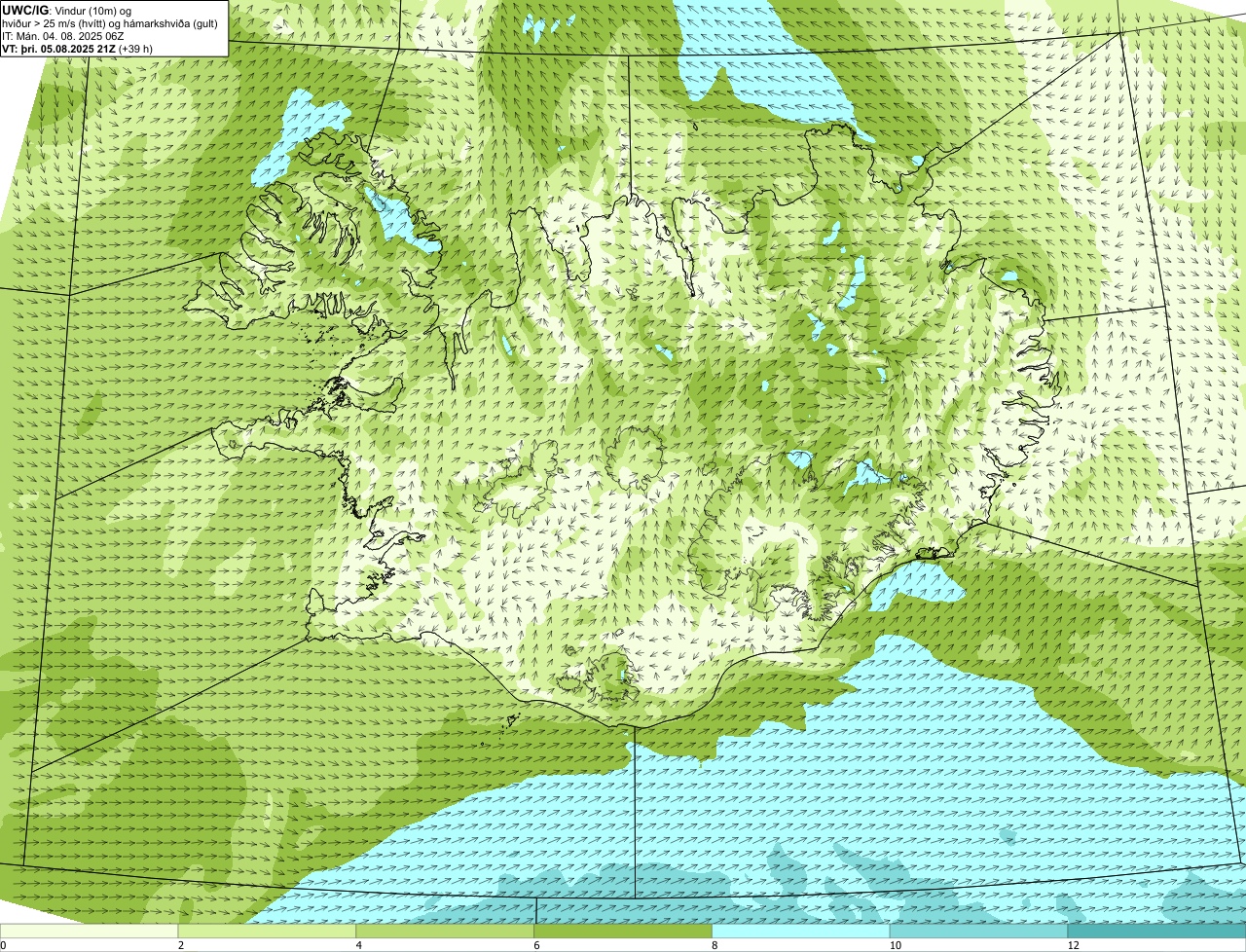Select the 8–10 m/s light cyan scale swatch
The height and width of the screenshot is (952, 1246).
pyautogui.click(x=802, y=932)
